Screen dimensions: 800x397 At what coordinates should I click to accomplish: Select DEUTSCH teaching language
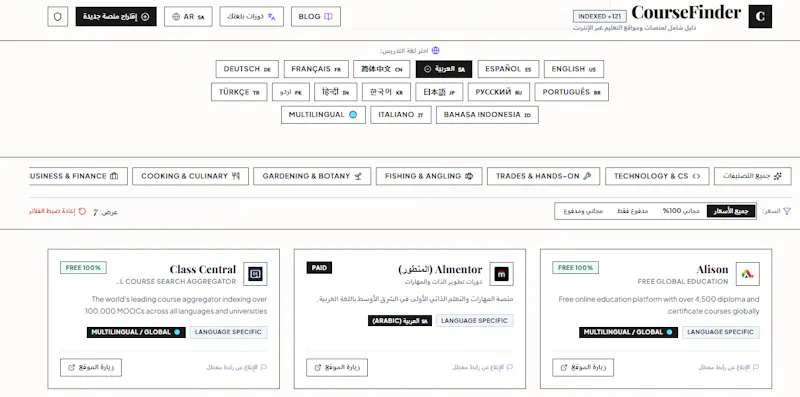(x=247, y=69)
